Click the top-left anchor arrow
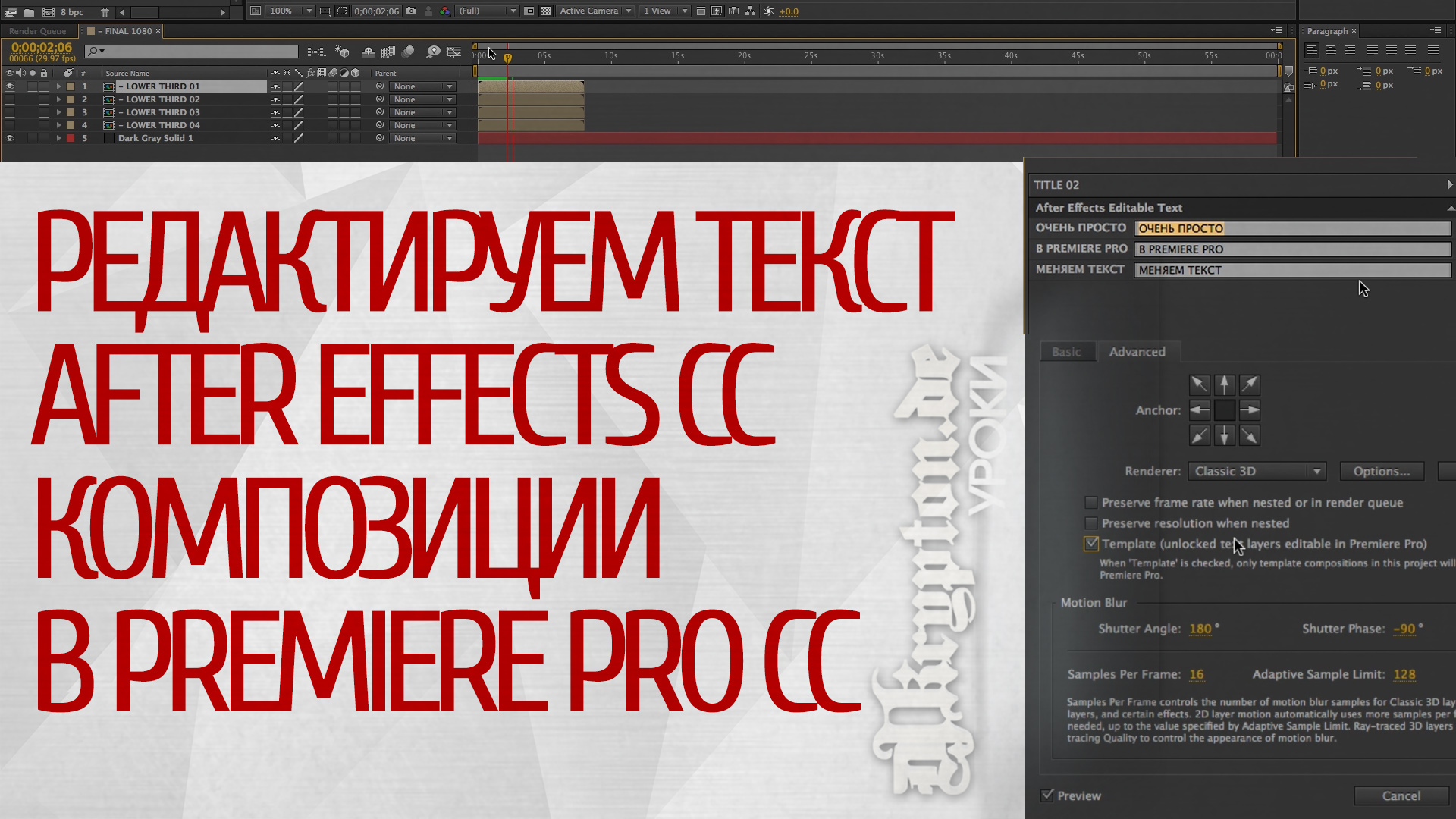 1199,384
